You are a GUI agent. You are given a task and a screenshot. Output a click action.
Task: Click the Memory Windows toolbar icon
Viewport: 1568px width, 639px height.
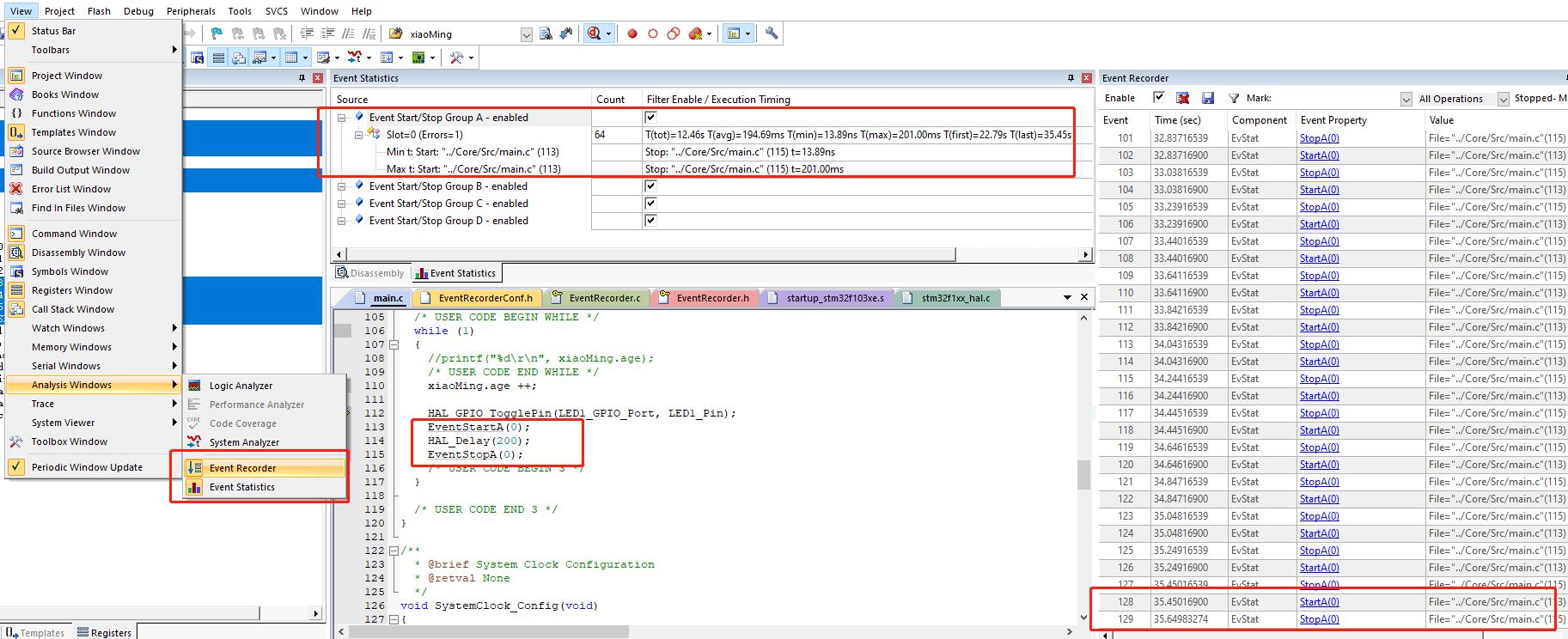(x=291, y=58)
